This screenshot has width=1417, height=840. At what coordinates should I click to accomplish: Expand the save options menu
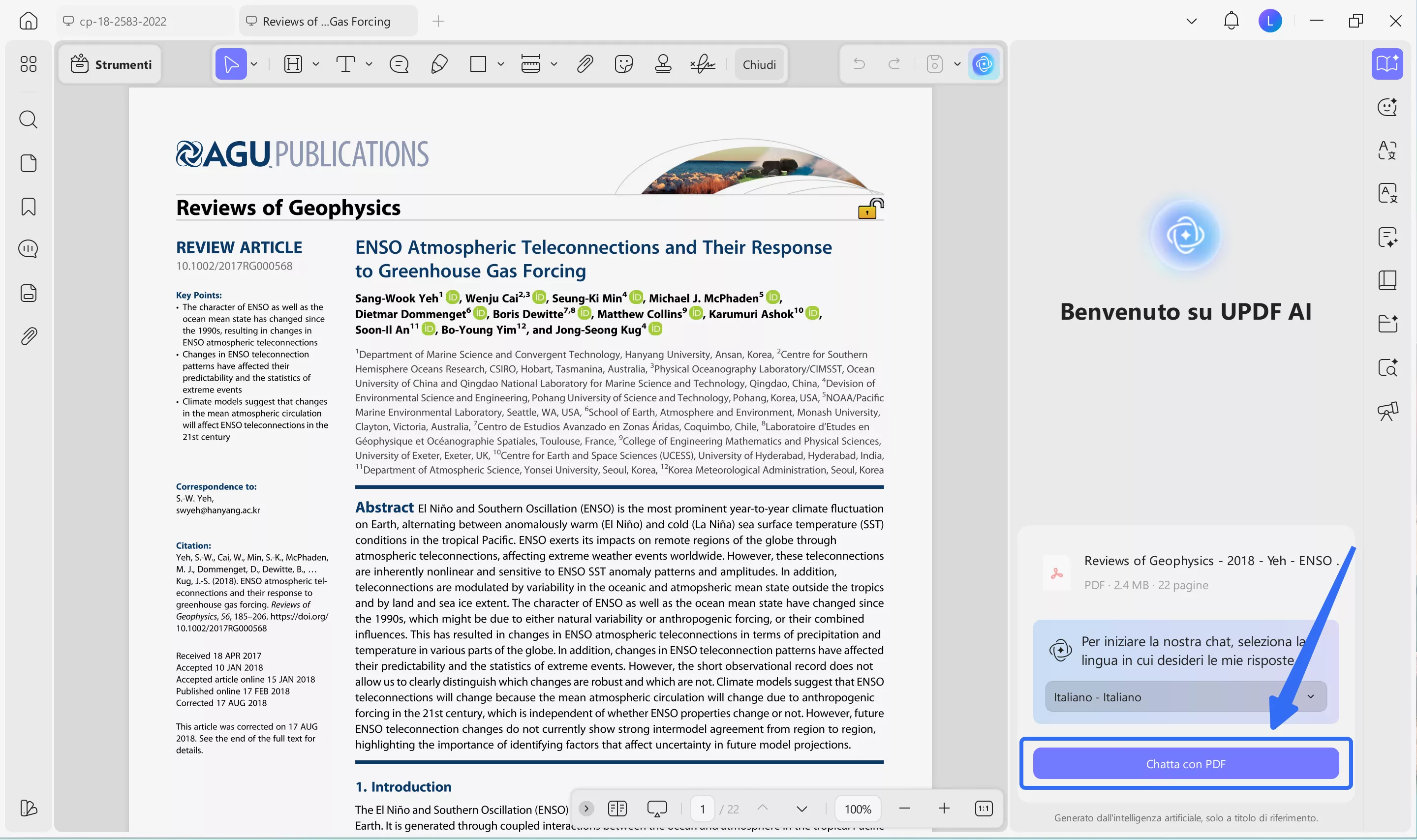[x=957, y=64]
